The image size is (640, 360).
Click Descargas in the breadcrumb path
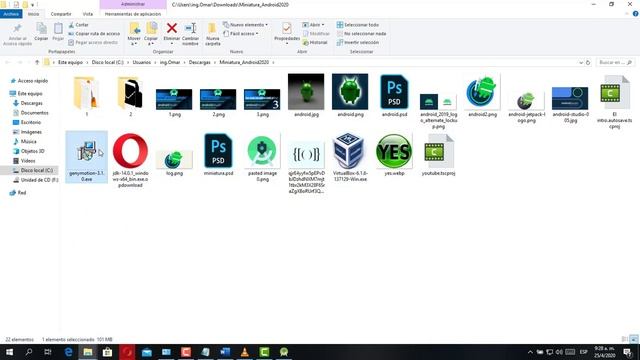(200, 62)
